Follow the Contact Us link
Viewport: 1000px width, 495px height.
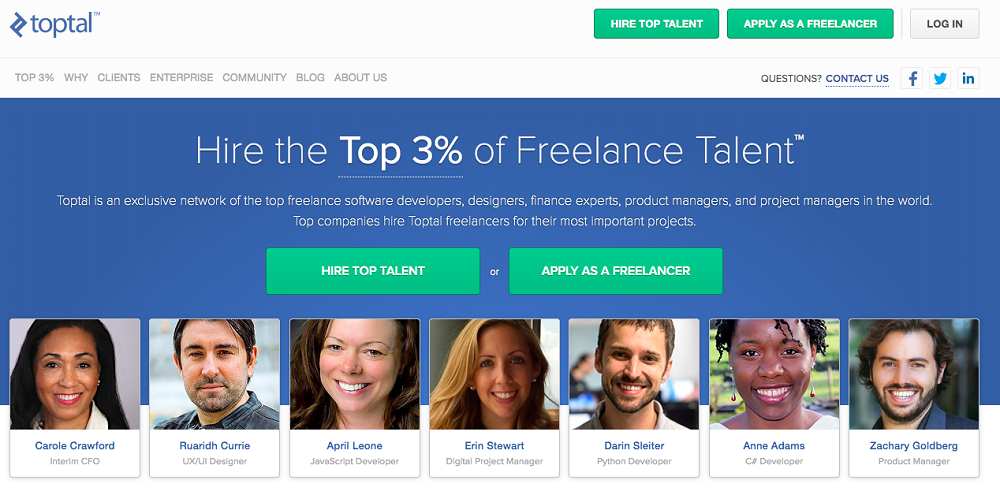pos(857,79)
